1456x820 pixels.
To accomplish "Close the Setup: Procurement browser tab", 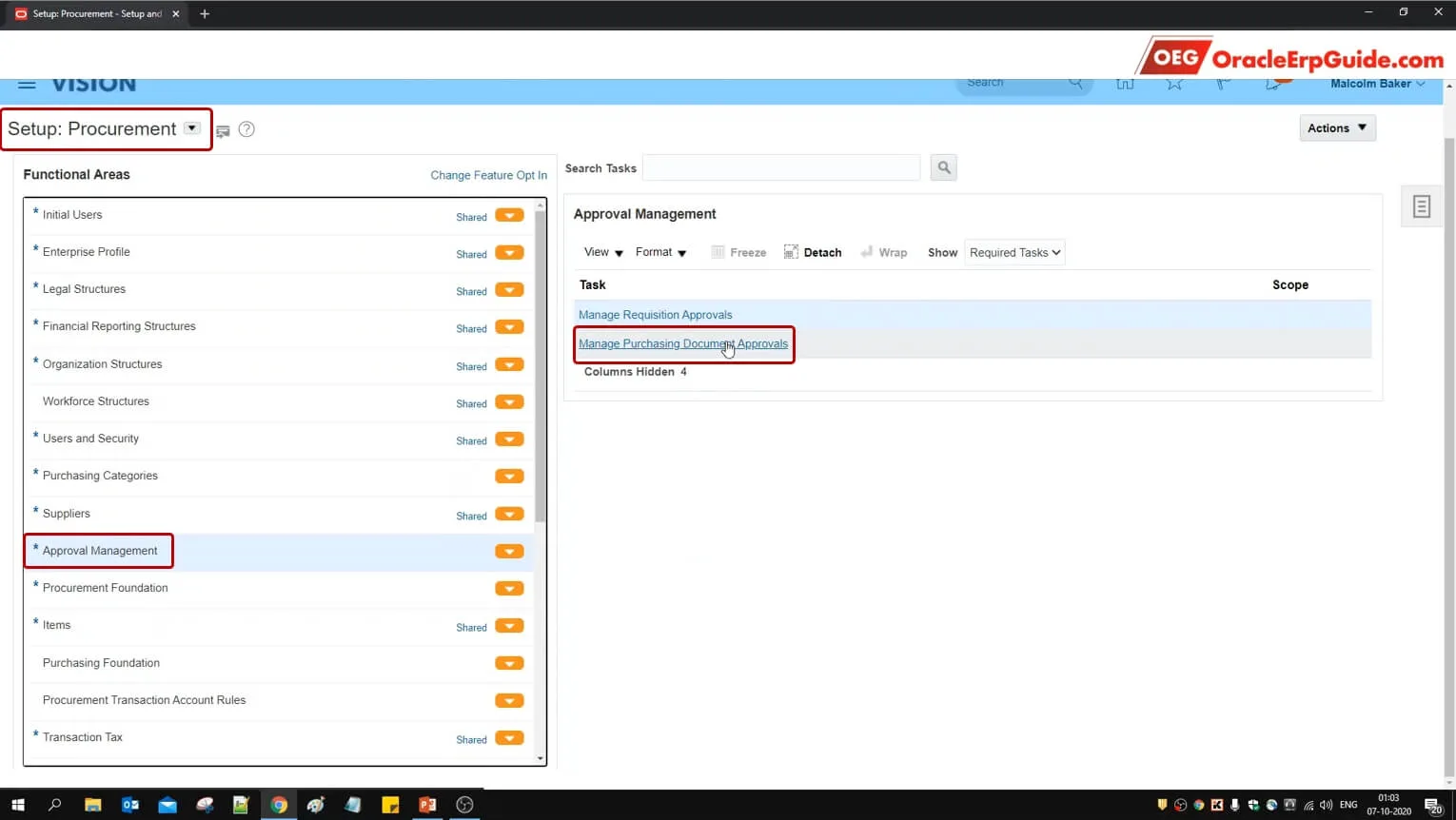I will [176, 13].
